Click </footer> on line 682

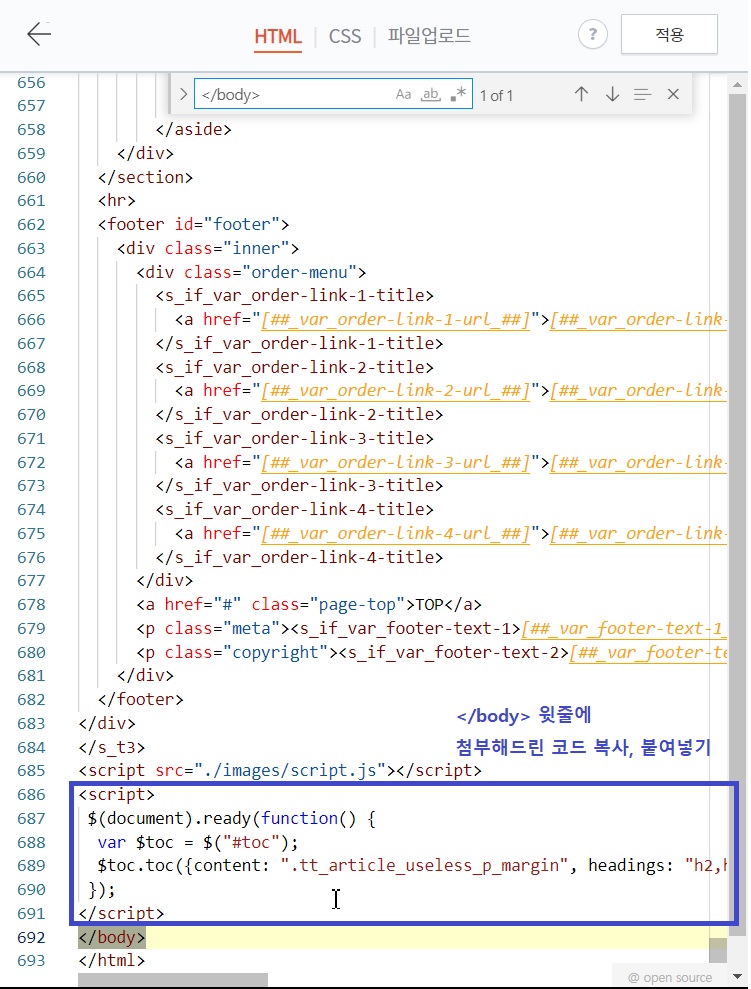click(141, 699)
